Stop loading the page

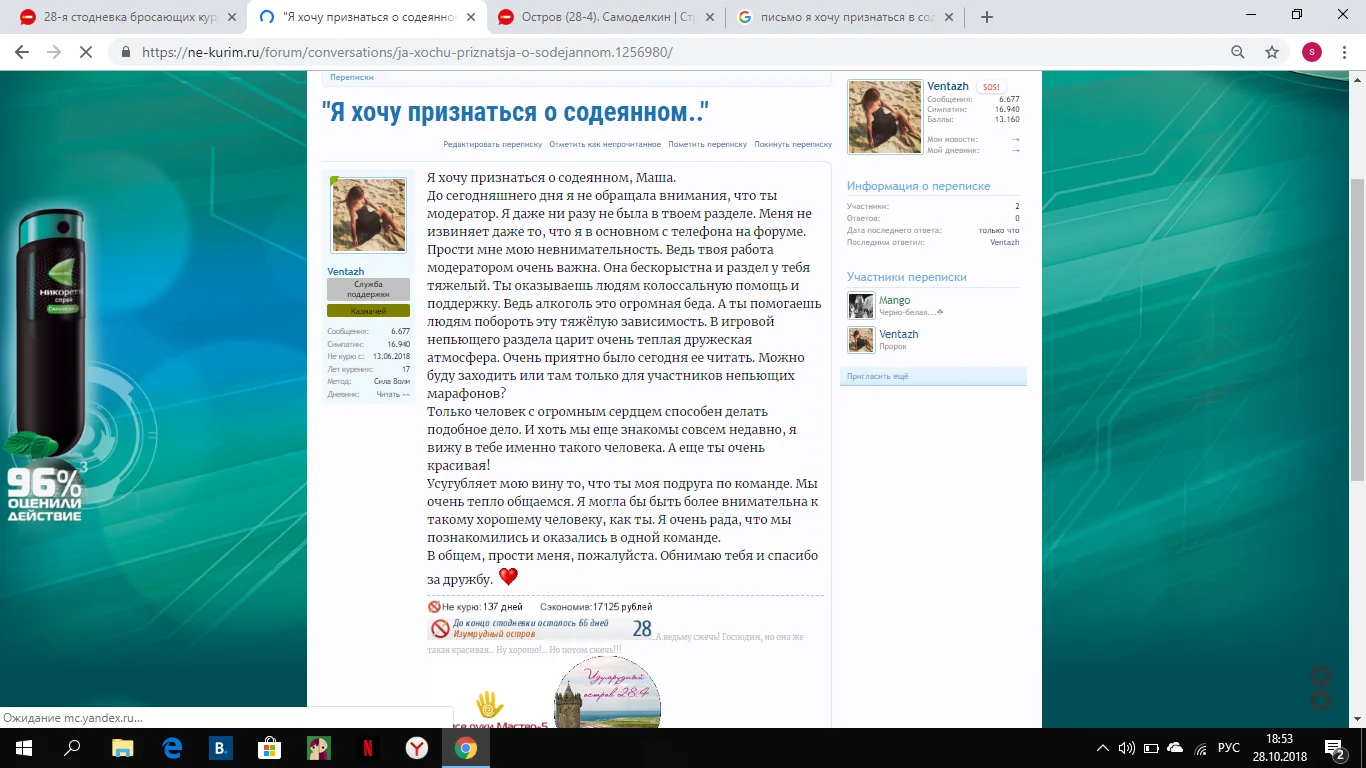(86, 52)
